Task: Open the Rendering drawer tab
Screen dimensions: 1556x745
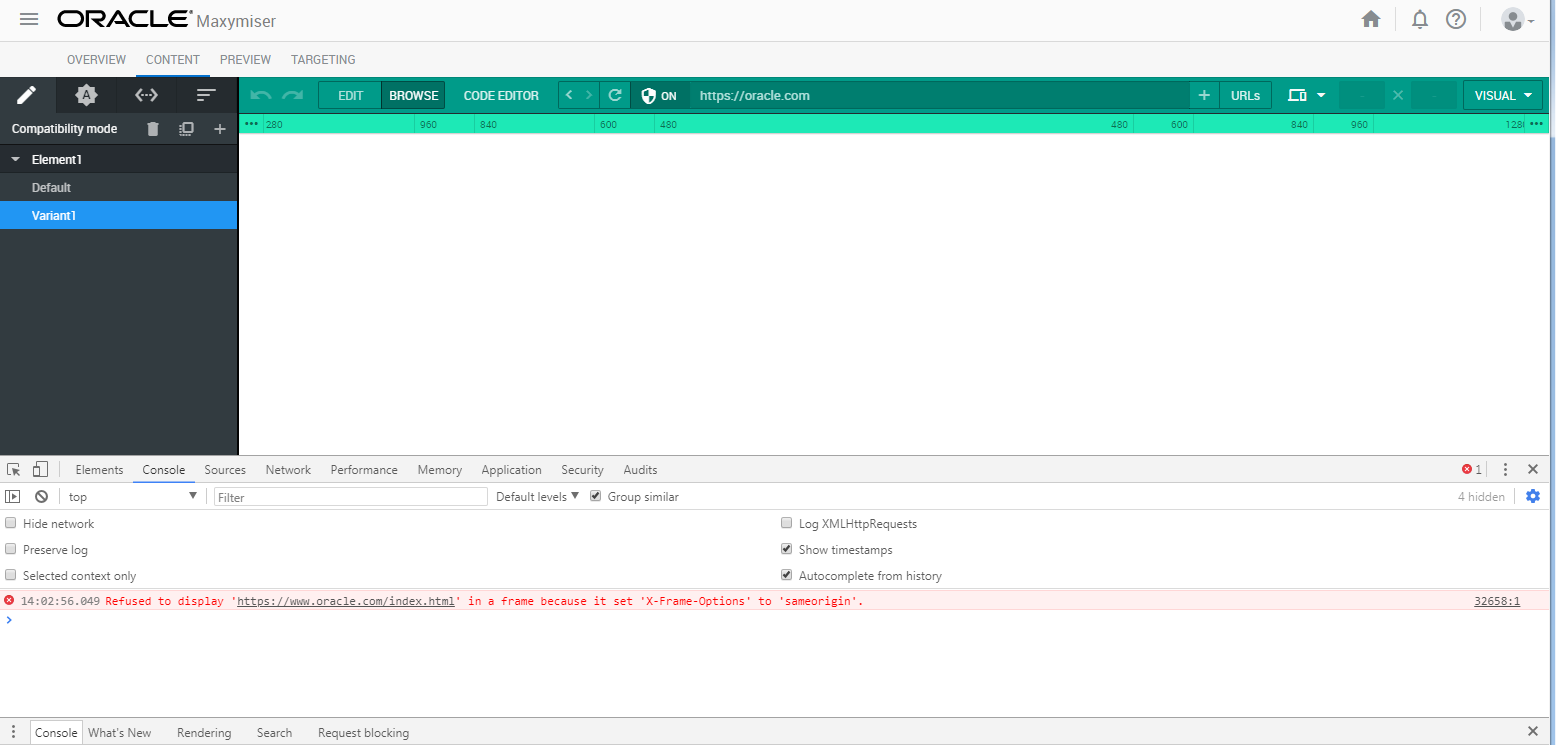Action: coord(204,733)
